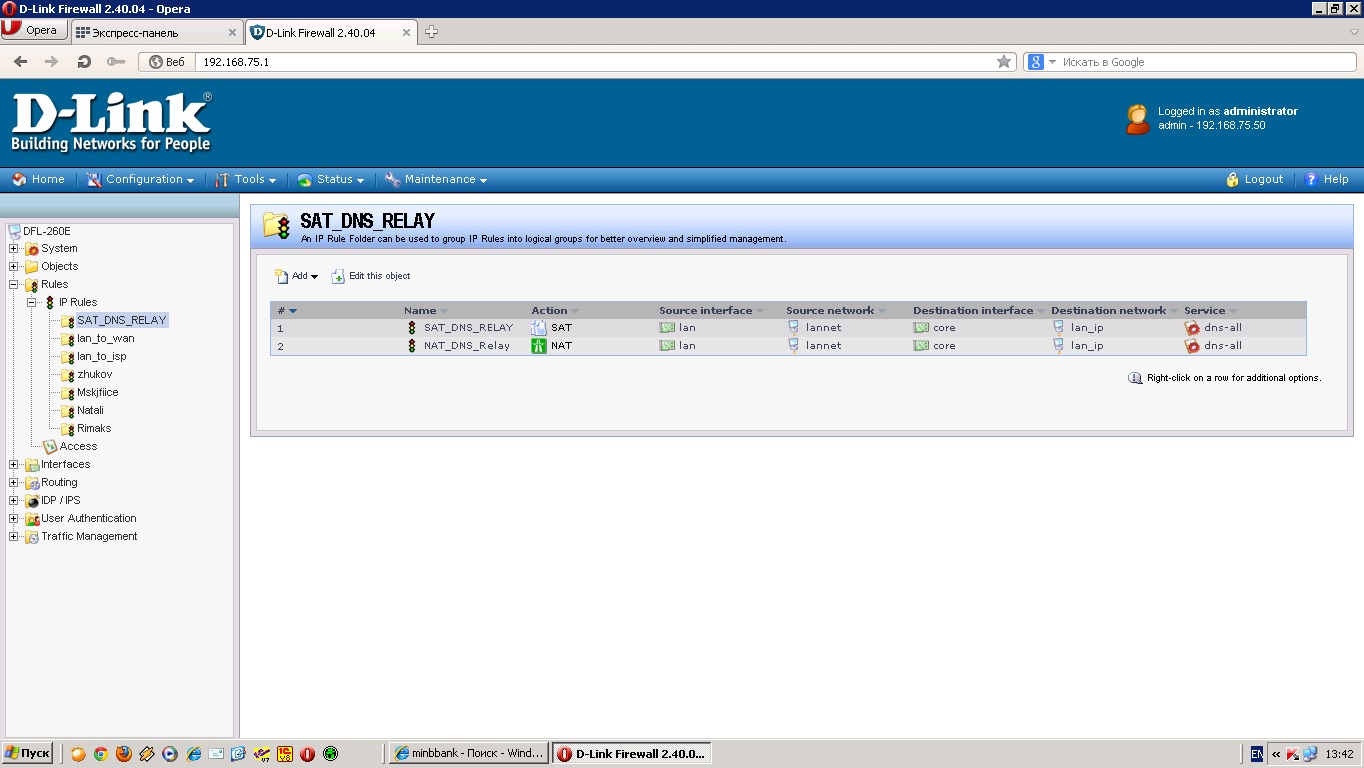Expand the System tree node
The height and width of the screenshot is (768, 1364).
pyautogui.click(x=14, y=249)
